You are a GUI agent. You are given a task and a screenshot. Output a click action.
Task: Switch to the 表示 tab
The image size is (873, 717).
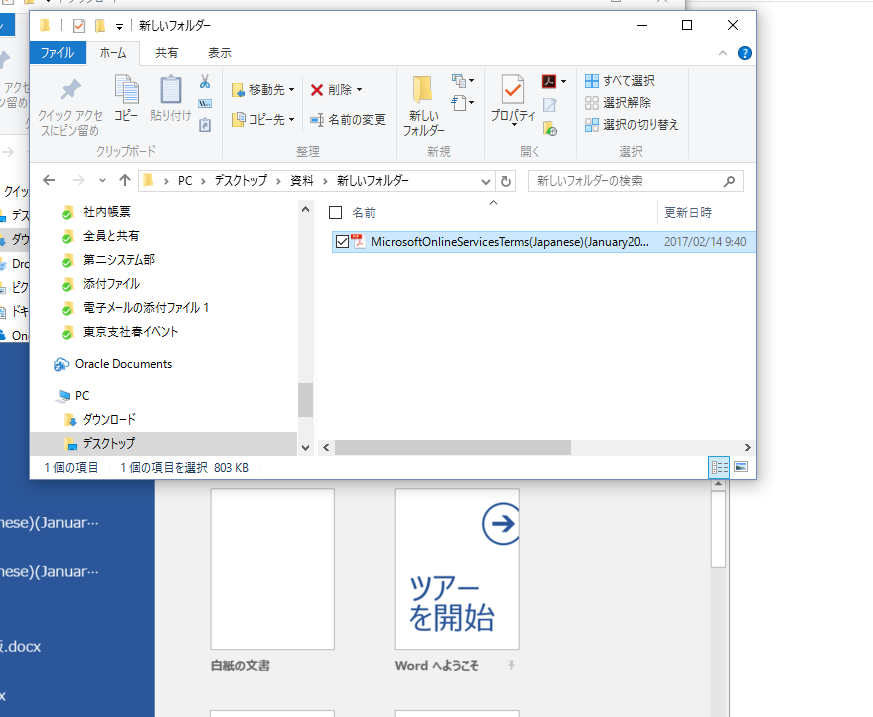tap(220, 53)
